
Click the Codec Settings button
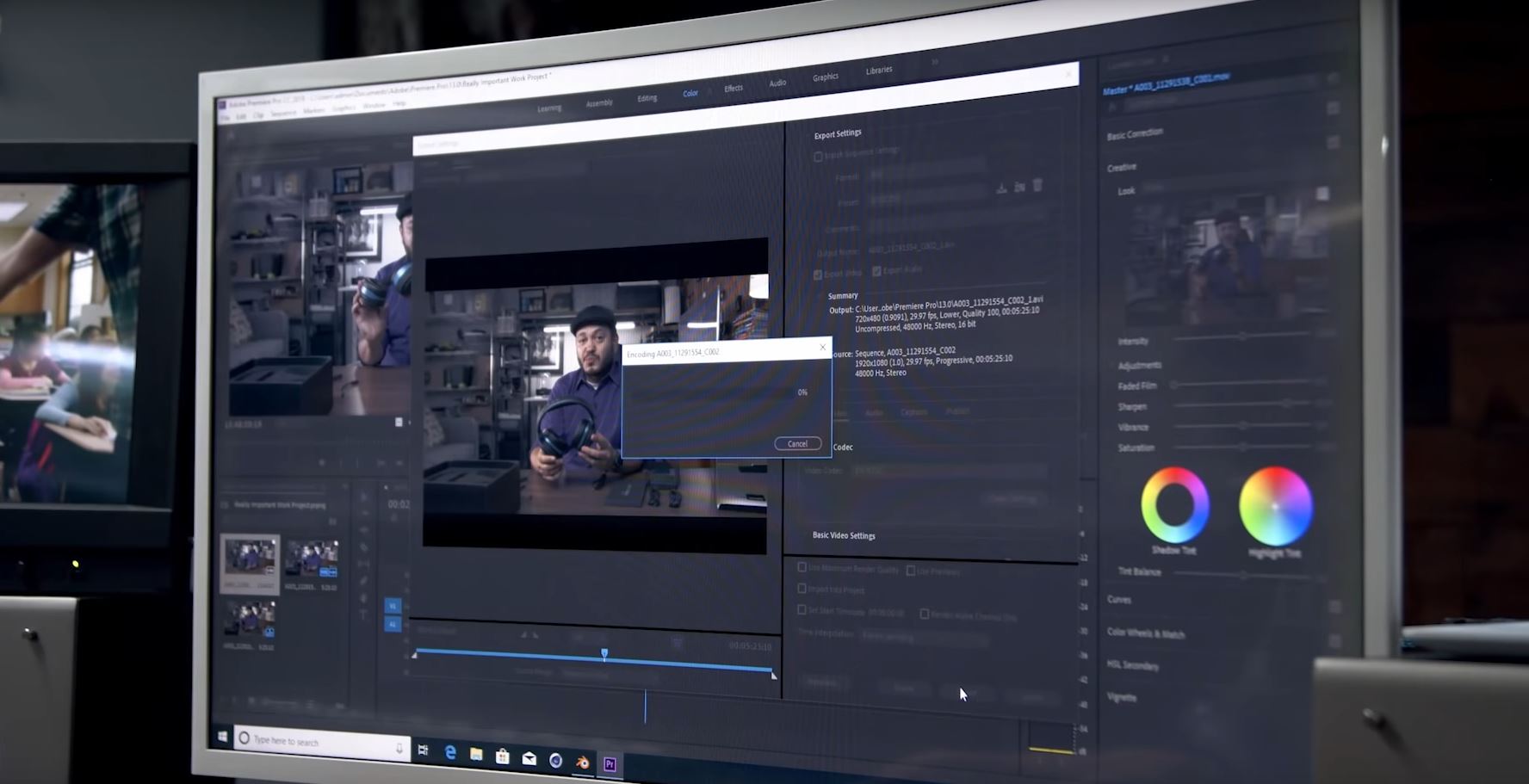(x=1012, y=499)
